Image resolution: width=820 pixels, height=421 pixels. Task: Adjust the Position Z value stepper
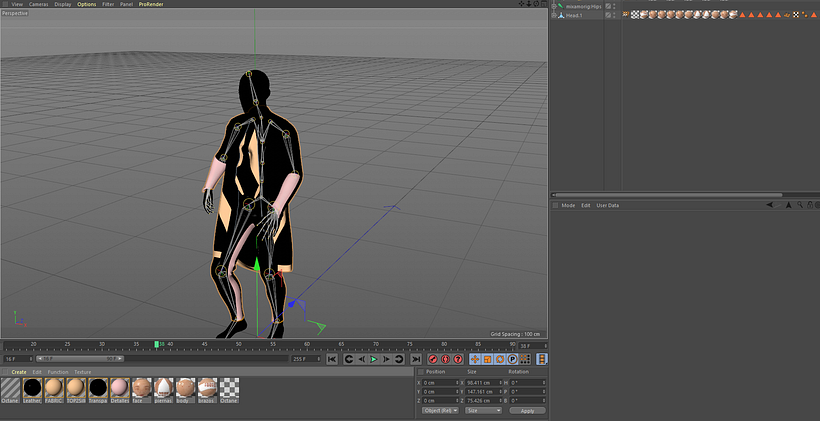click(458, 401)
